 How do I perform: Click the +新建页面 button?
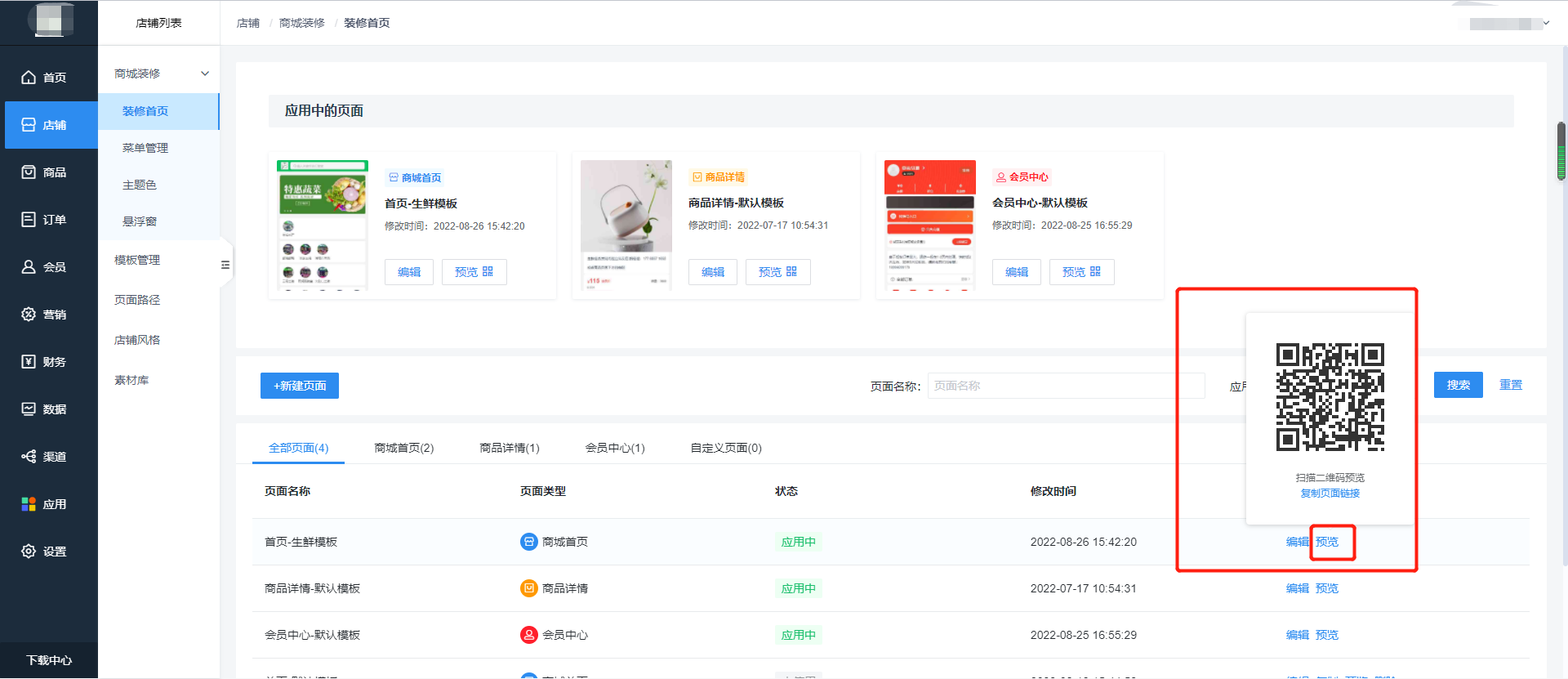[300, 386]
